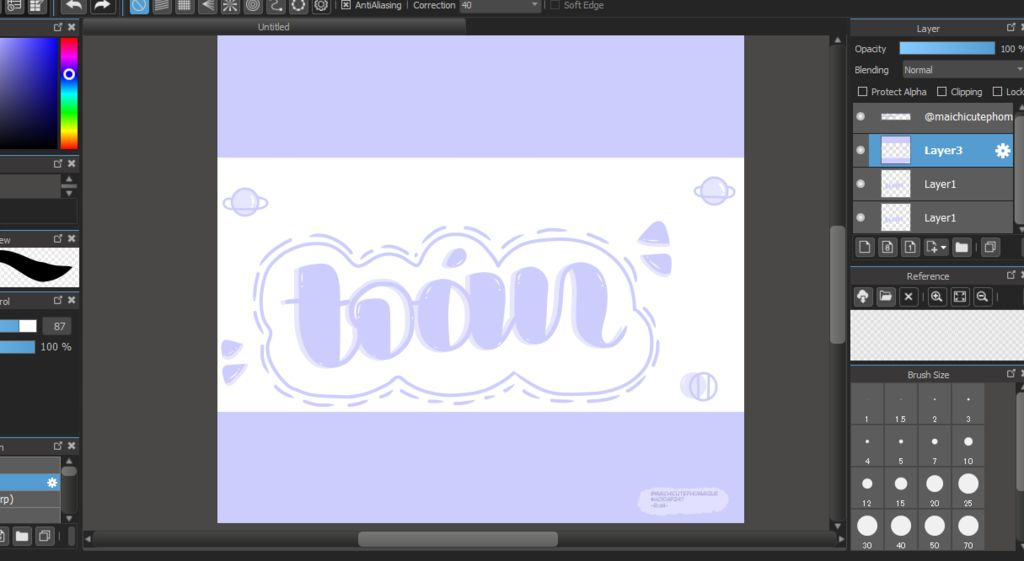The width and height of the screenshot is (1024, 561).
Task: Duplicate the brush in the brush panel
Action: [44, 536]
